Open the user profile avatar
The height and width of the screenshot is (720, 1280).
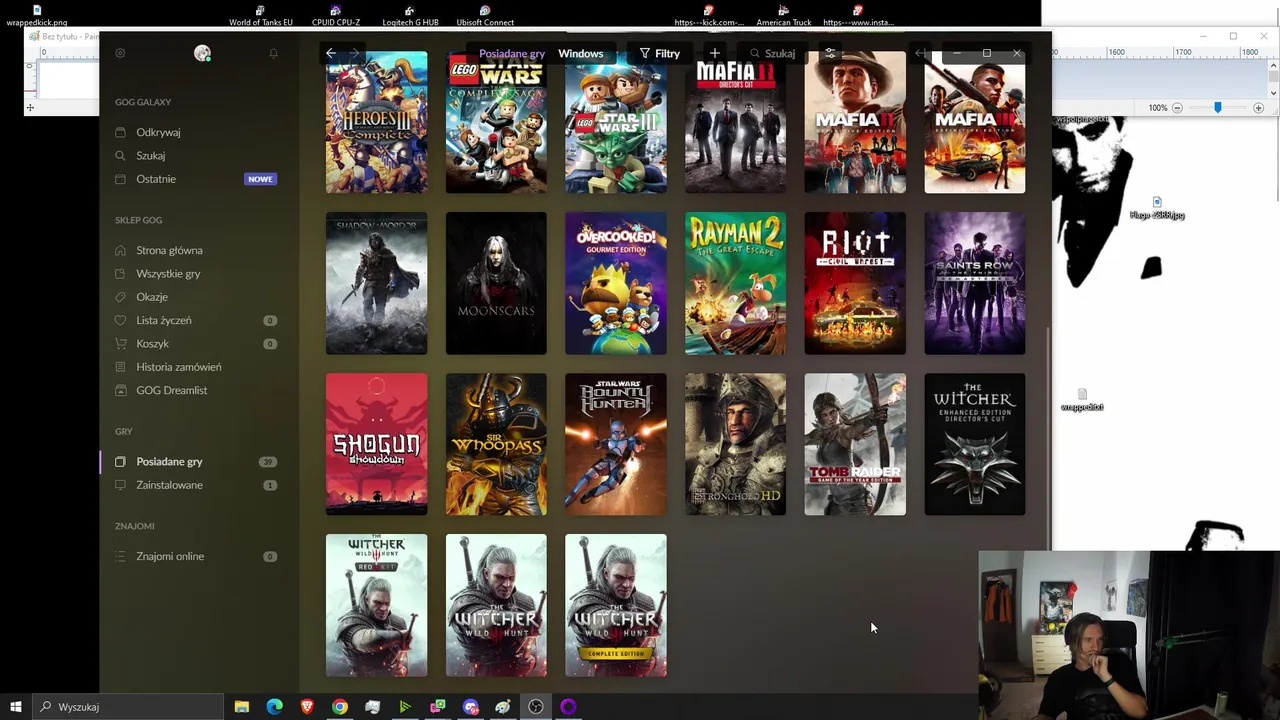(202, 53)
